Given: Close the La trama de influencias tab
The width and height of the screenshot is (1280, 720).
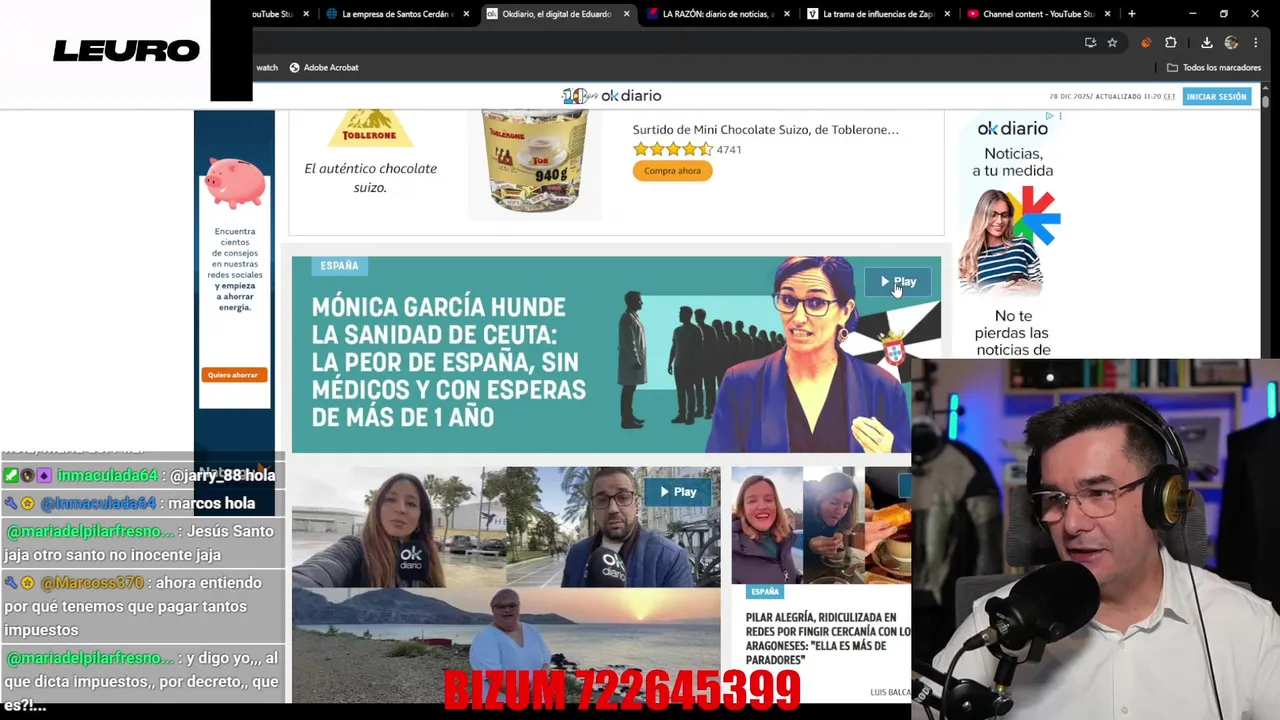Looking at the screenshot, I should coord(947,14).
